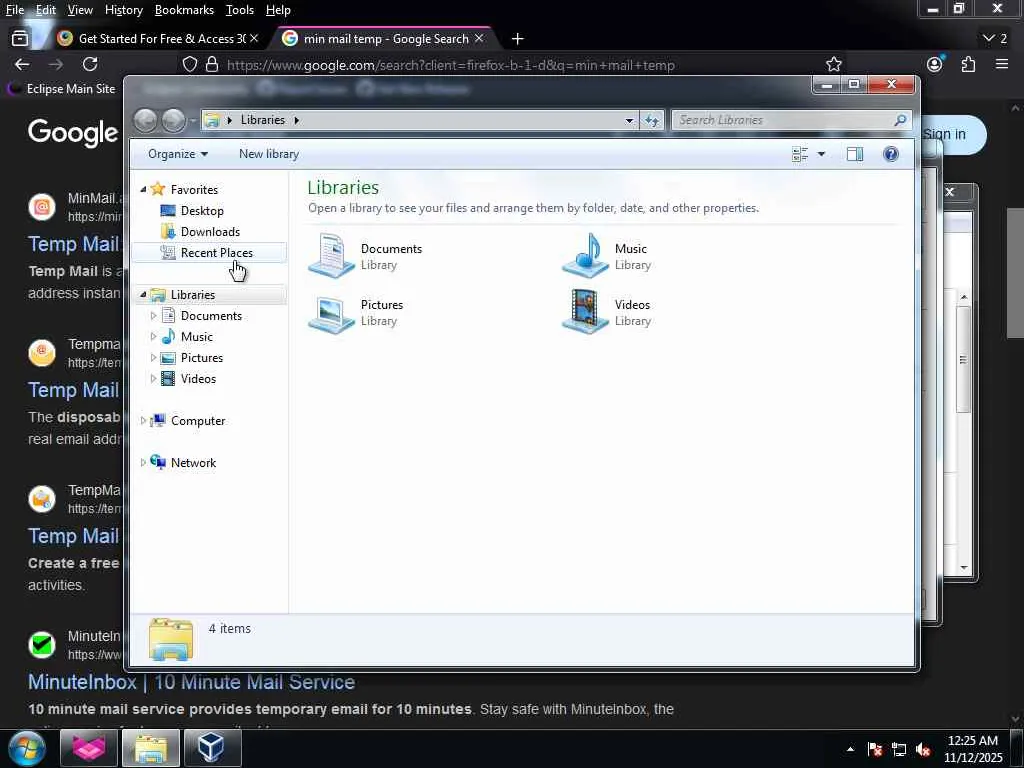This screenshot has width=1024, height=768.
Task: Open the Documents library icon in main pane
Action: click(x=332, y=256)
